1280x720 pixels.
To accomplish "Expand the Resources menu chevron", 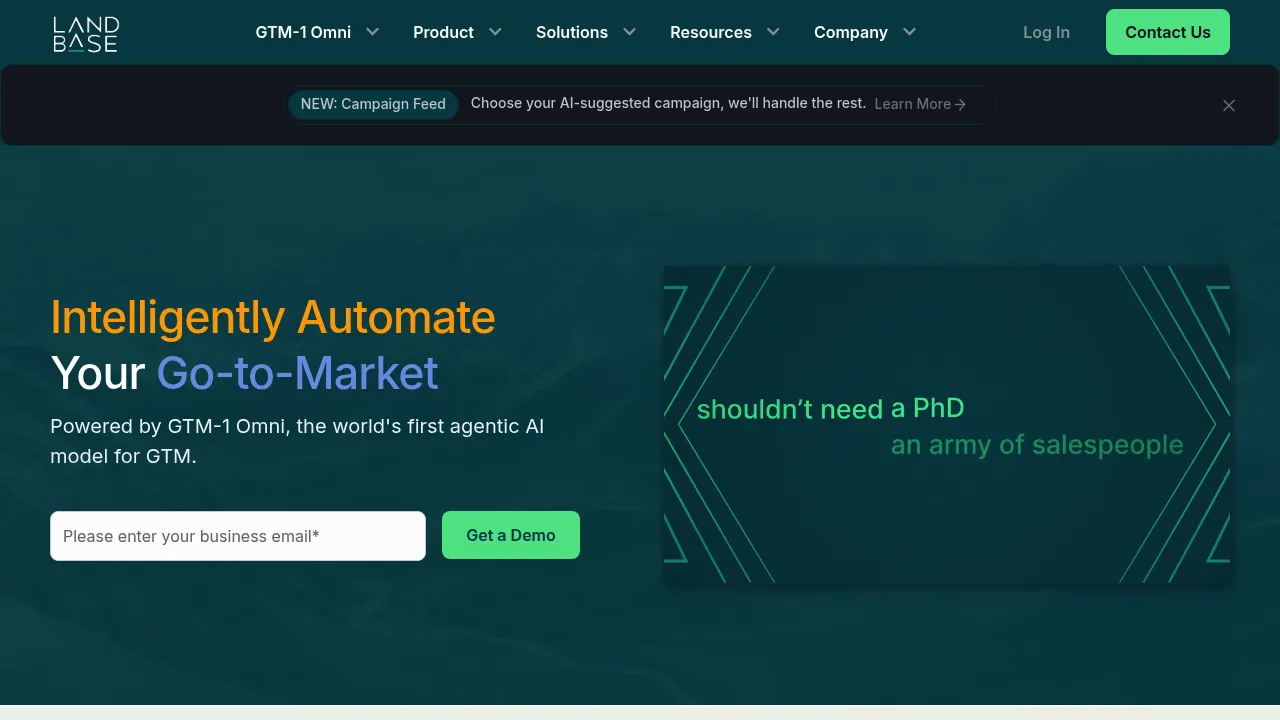I will (773, 32).
